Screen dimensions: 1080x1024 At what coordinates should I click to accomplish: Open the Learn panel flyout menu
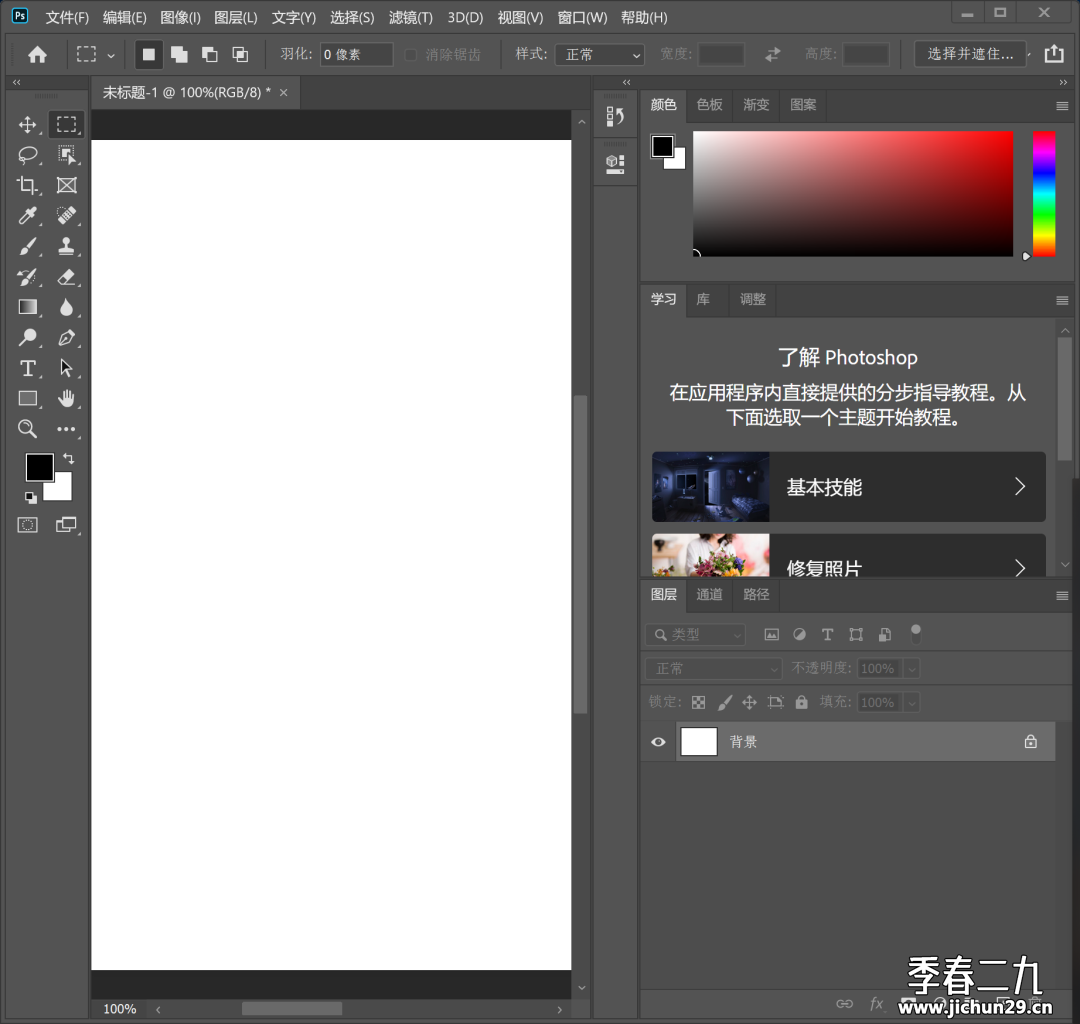click(1062, 300)
